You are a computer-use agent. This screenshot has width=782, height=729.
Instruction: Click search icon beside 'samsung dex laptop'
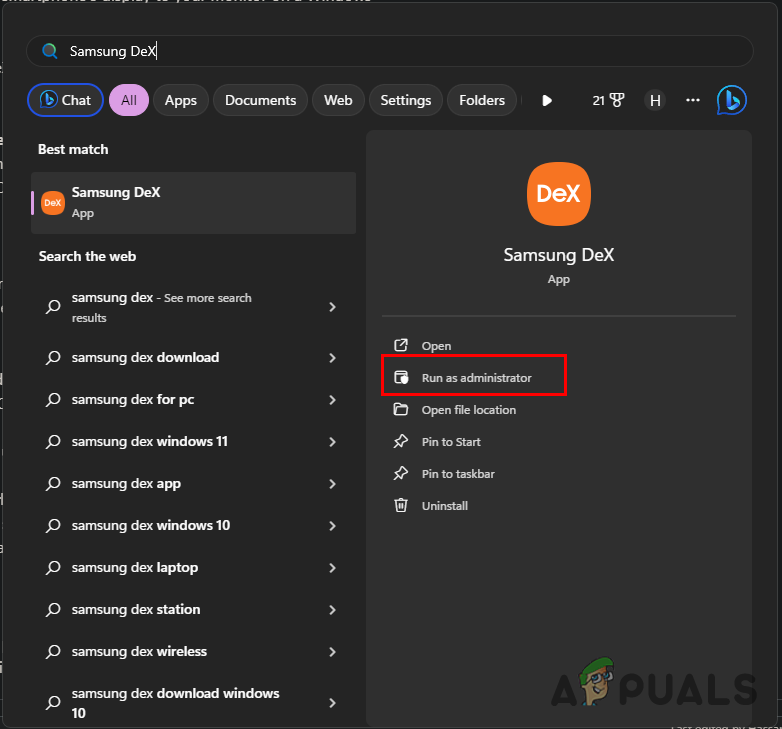tap(53, 568)
